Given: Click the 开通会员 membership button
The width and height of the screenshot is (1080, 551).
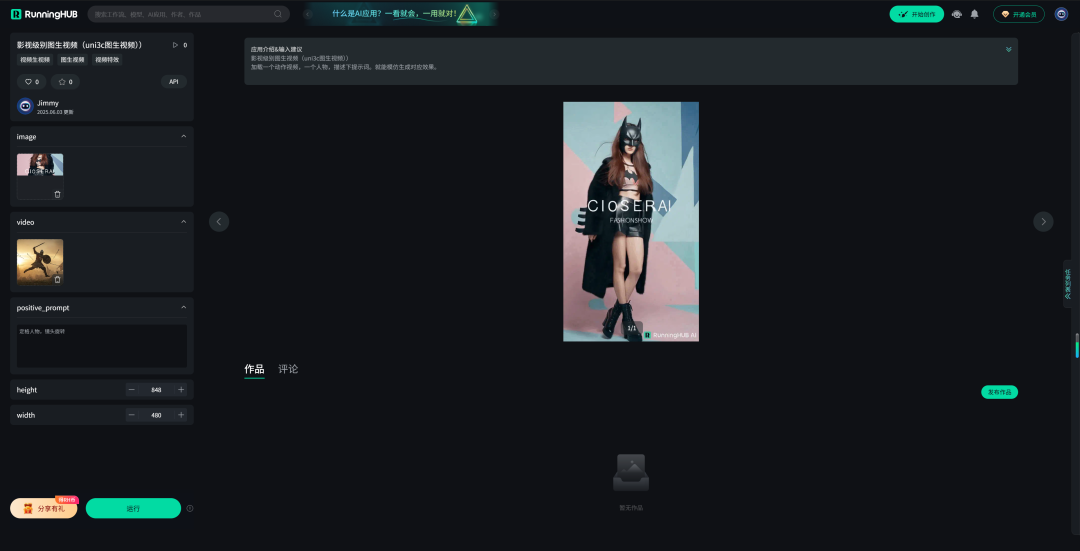Looking at the screenshot, I should click(1019, 14).
